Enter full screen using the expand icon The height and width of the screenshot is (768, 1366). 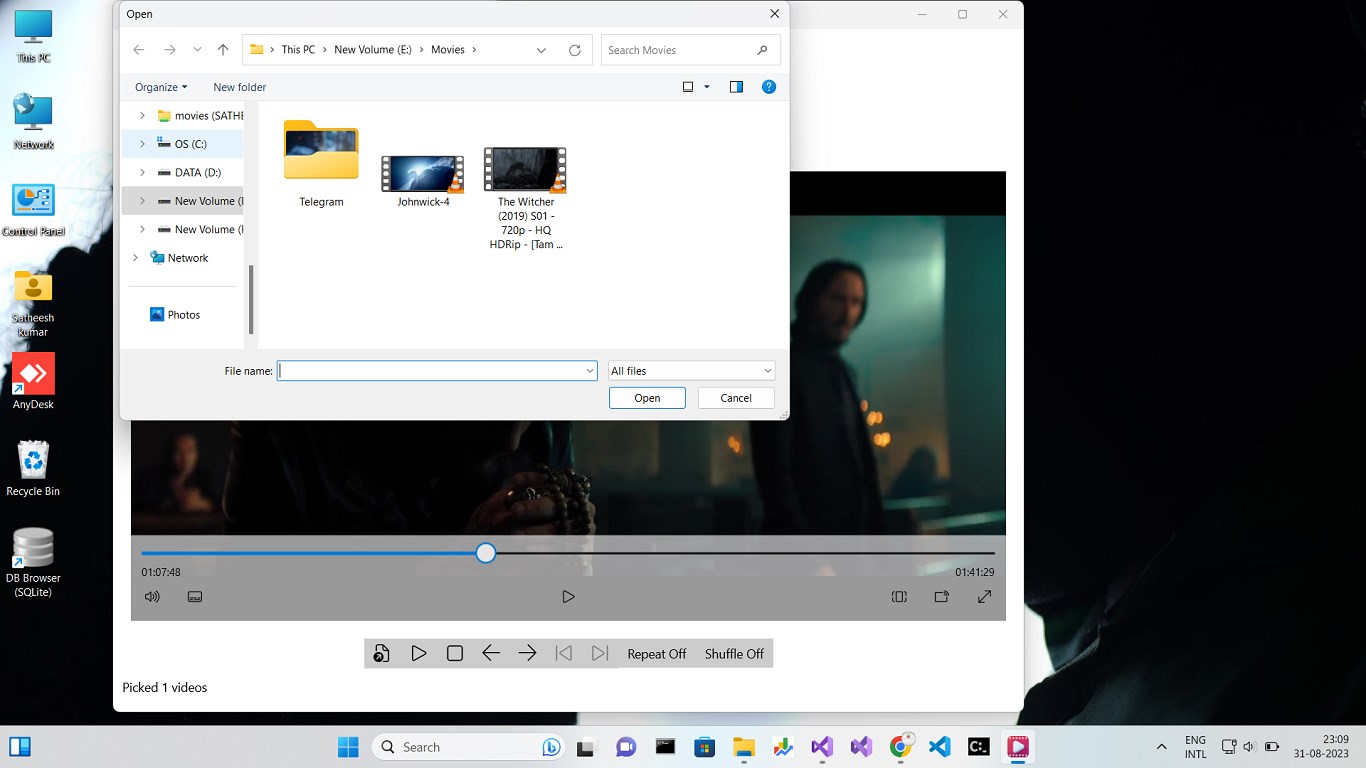984,597
